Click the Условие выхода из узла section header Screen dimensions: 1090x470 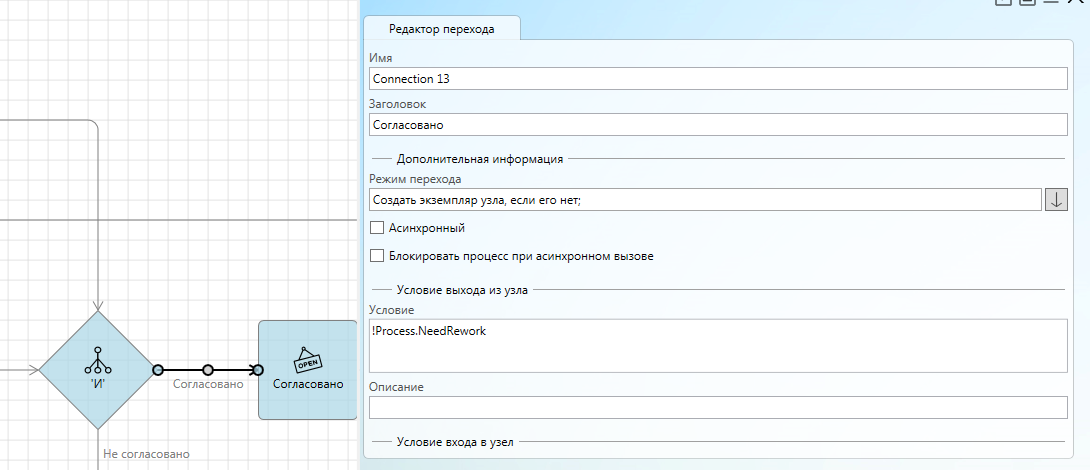(x=462, y=290)
